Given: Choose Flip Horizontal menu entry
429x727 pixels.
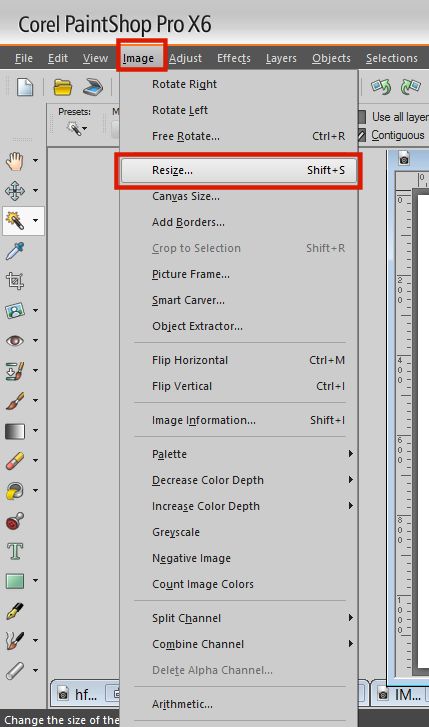Looking at the screenshot, I should click(x=239, y=360).
